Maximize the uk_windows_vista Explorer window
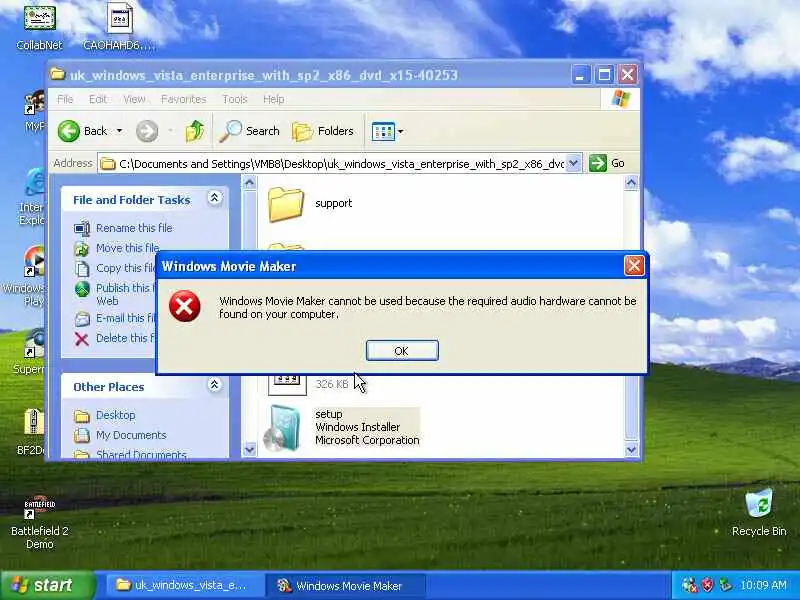 tap(604, 75)
